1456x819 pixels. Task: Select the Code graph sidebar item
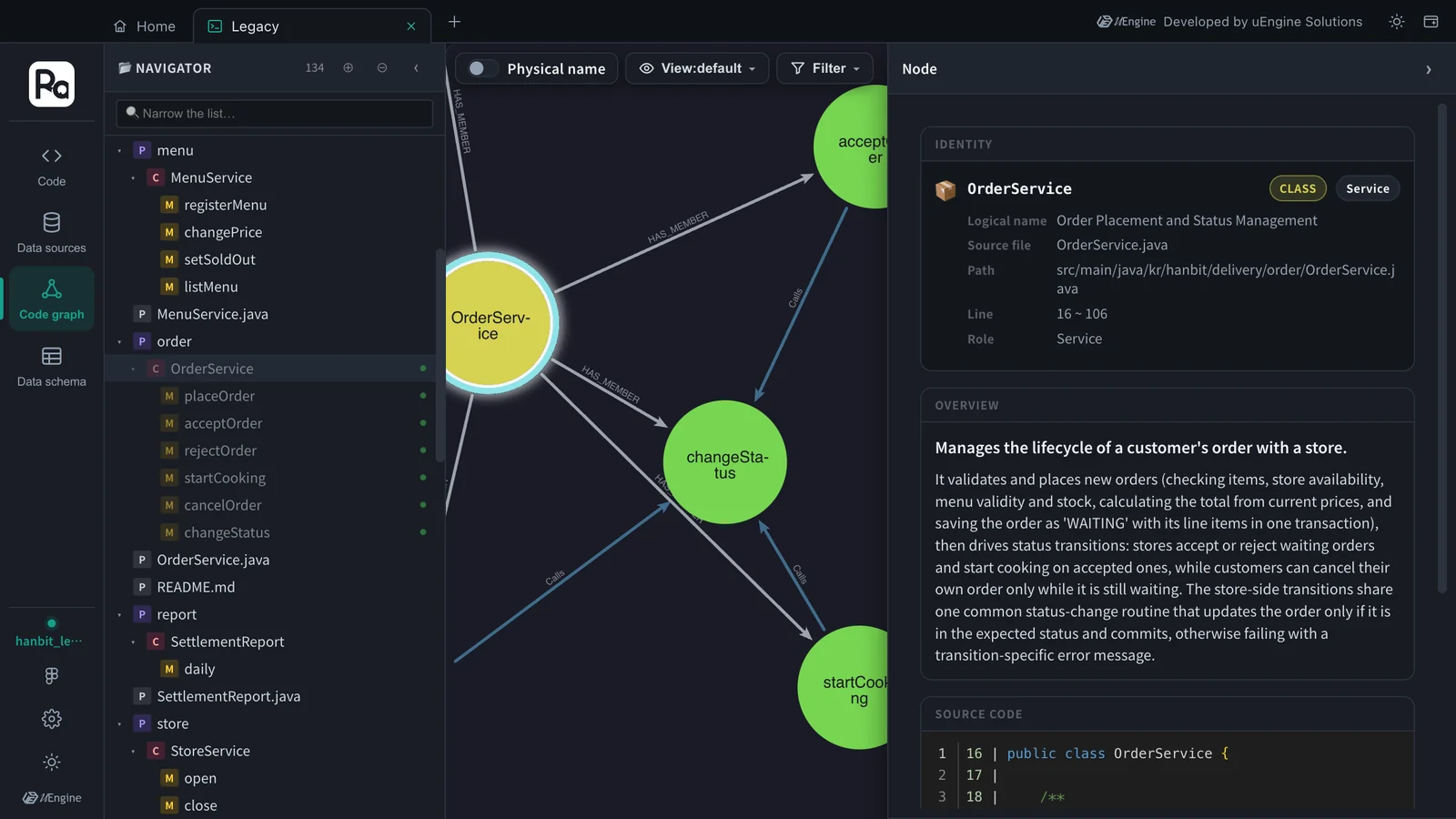(x=52, y=299)
